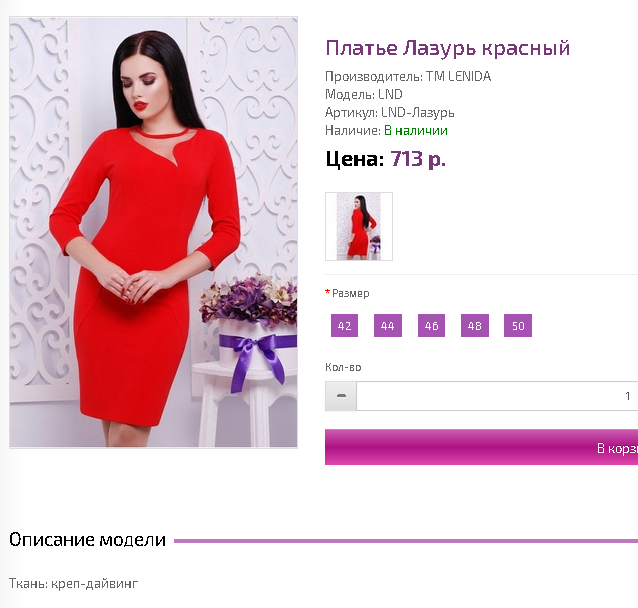The width and height of the screenshot is (638, 608).
Task: Choose size 50
Action: click(x=518, y=326)
